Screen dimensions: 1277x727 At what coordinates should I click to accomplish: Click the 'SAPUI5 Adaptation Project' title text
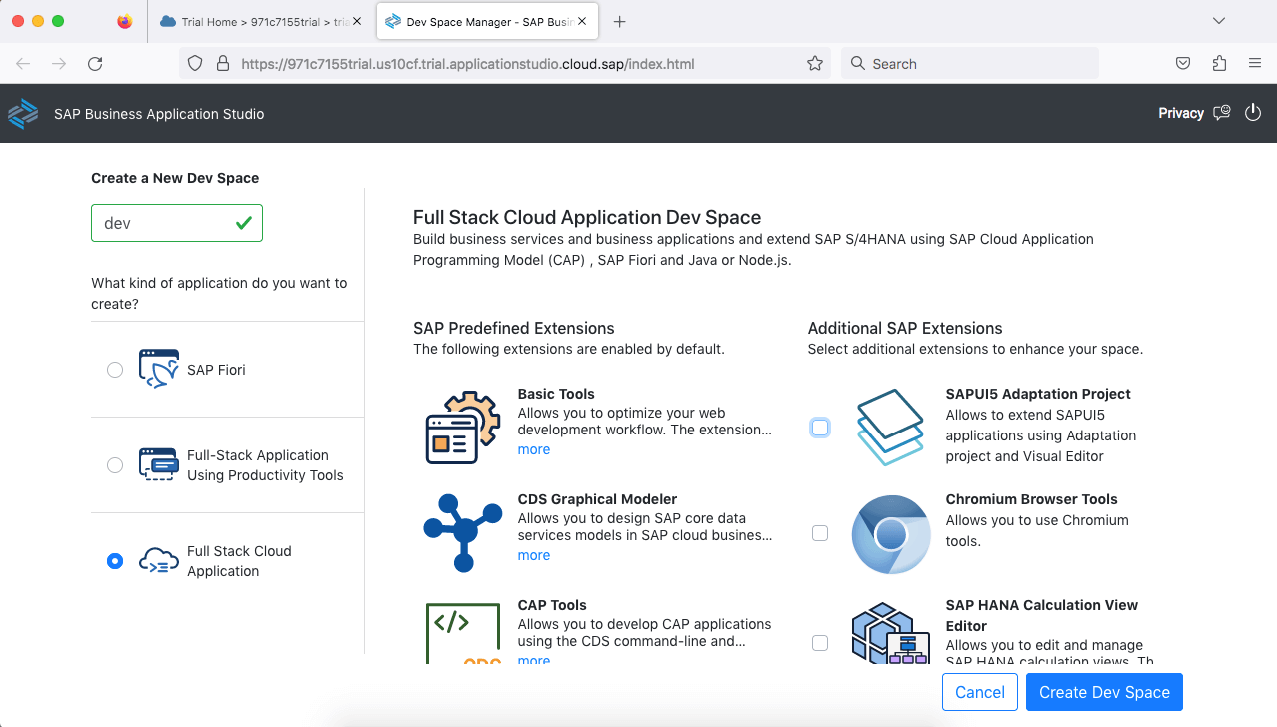tap(1038, 394)
